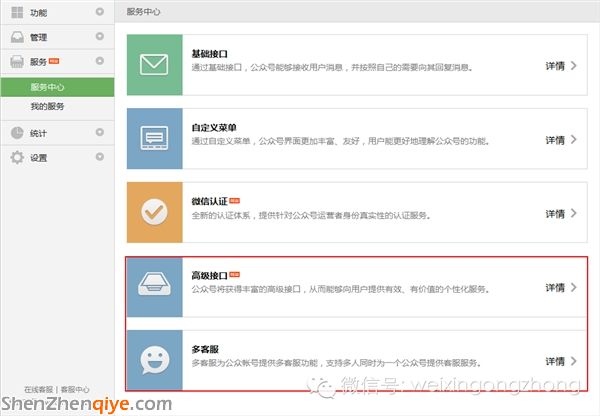Click the 管理 inbox icon in sidebar
This screenshot has width=600, height=416.
tap(17, 37)
